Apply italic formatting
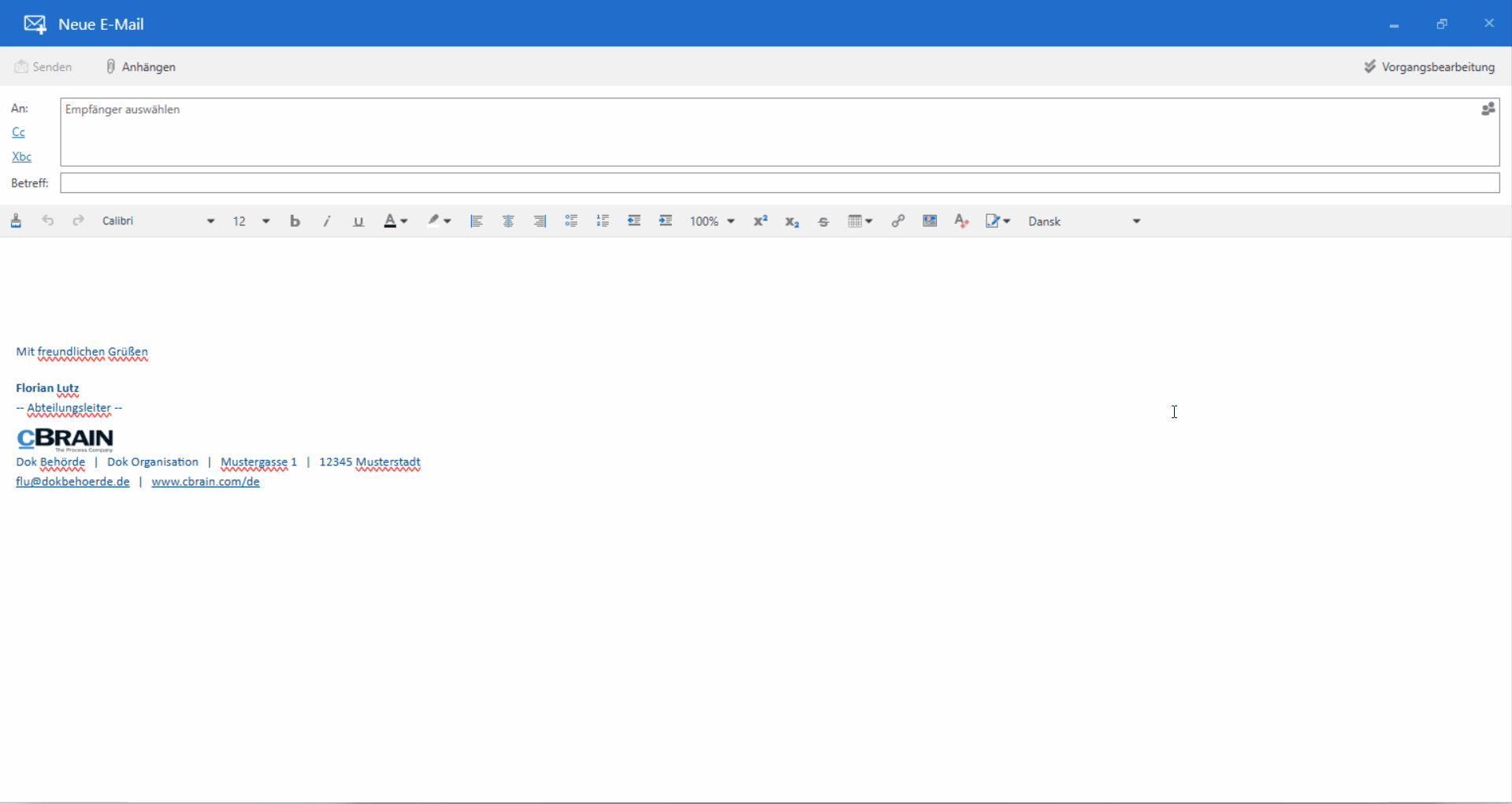 pos(326,221)
